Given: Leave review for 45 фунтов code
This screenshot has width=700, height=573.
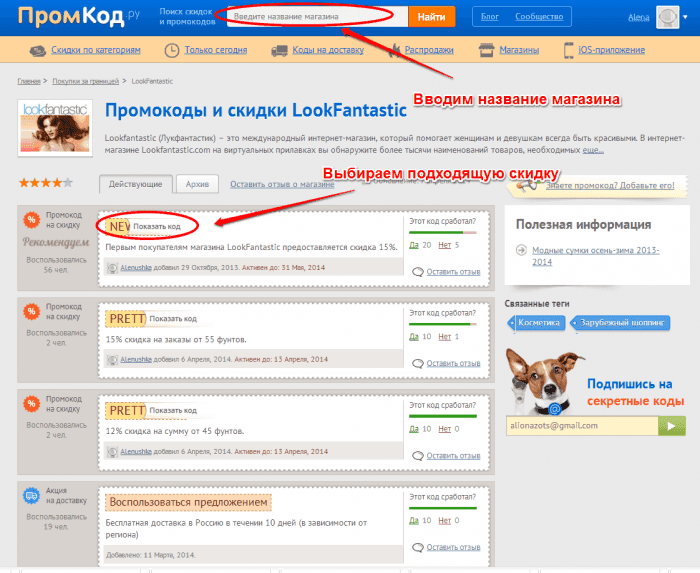Looking at the screenshot, I should click(x=454, y=456).
